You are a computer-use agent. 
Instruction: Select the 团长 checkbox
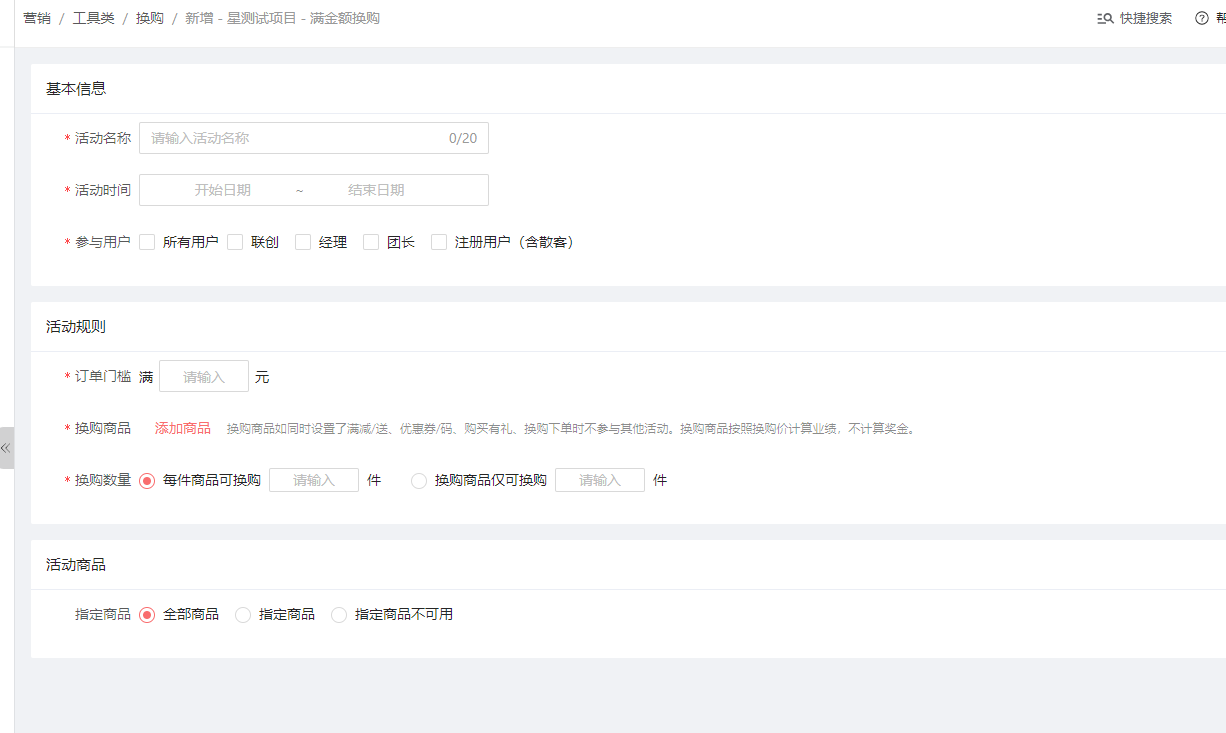point(371,242)
